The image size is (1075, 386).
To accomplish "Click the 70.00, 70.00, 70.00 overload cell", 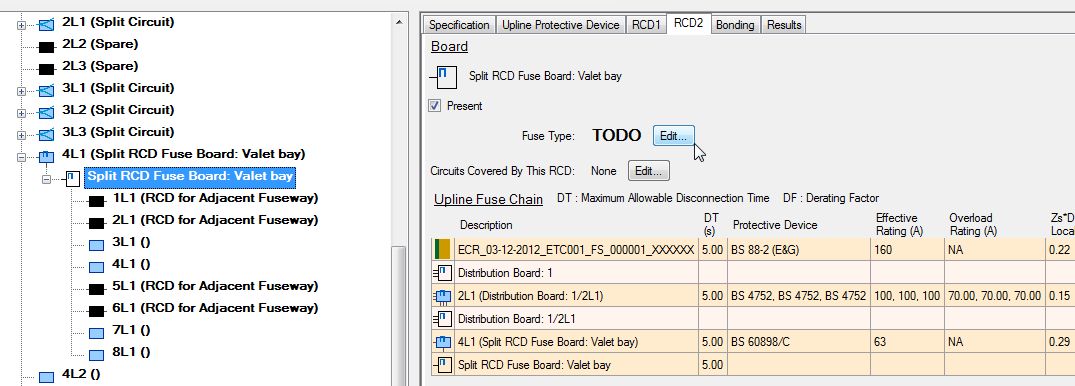I will tap(995, 296).
